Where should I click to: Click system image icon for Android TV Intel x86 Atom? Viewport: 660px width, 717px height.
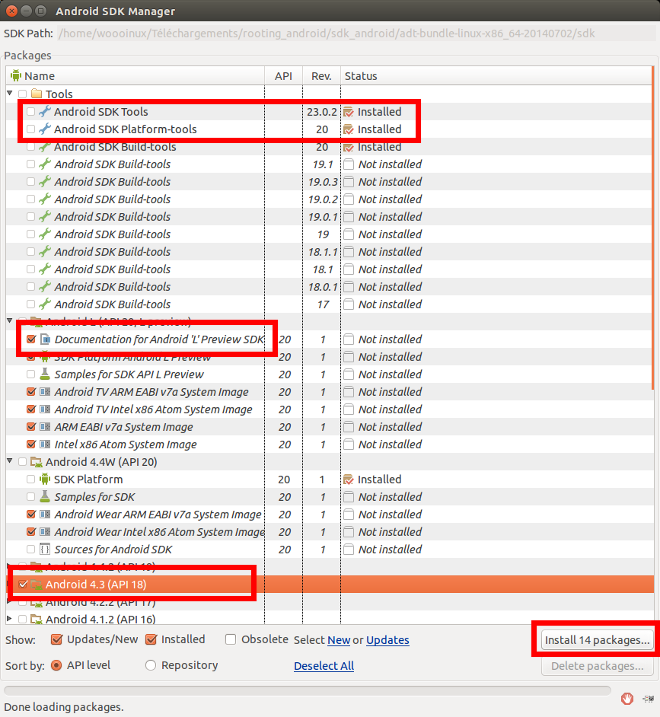45,409
